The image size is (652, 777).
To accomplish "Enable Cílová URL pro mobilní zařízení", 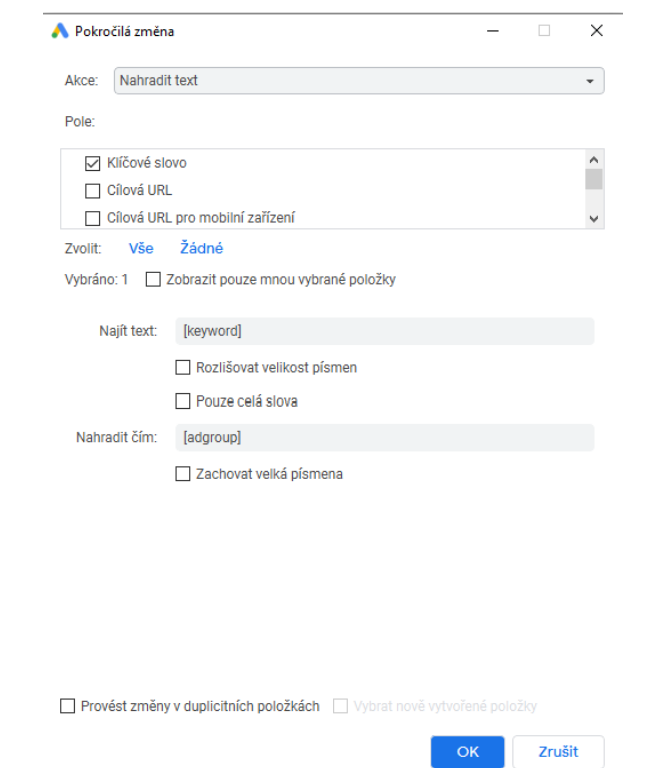I will pyautogui.click(x=93, y=218).
